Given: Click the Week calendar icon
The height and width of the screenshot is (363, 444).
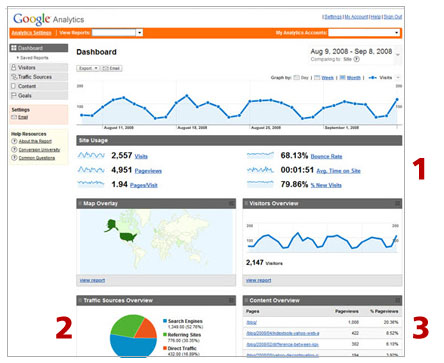Looking at the screenshot, I should point(317,78).
